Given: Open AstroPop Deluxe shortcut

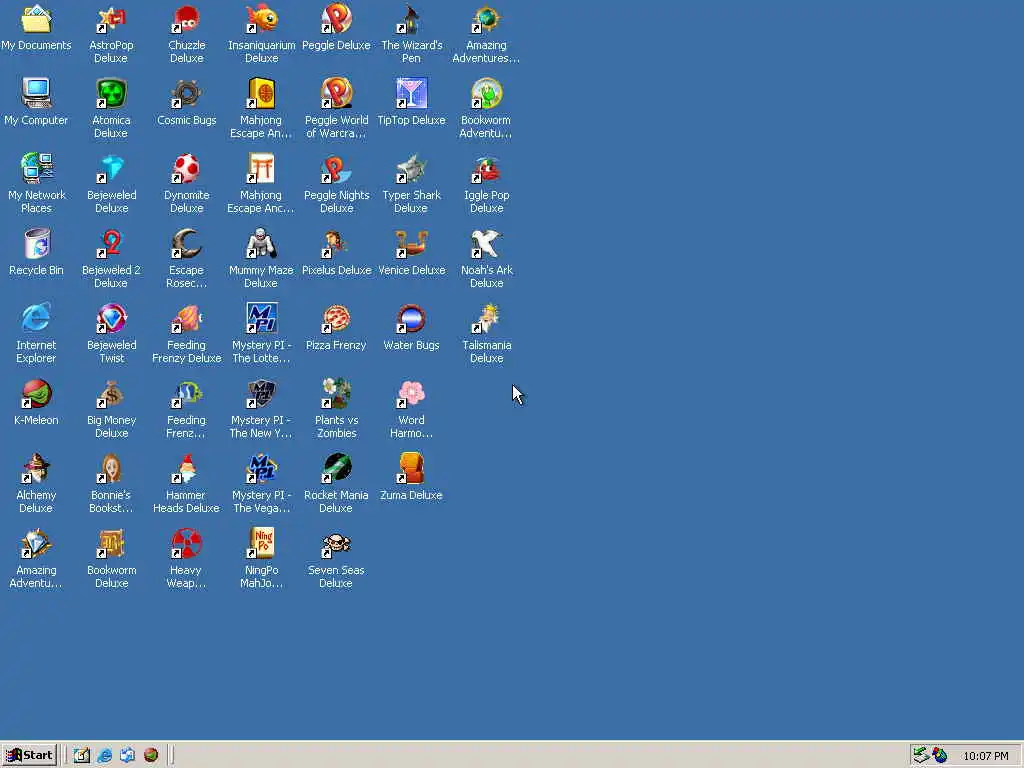Looking at the screenshot, I should tap(111, 20).
